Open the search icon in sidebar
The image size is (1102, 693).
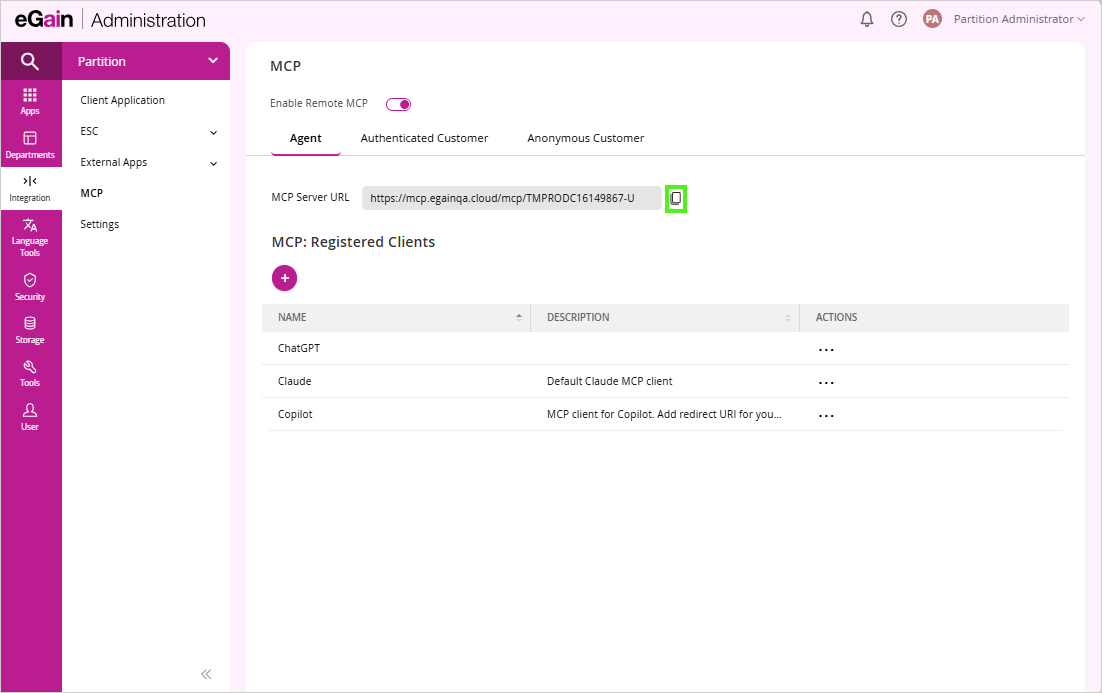click(30, 61)
